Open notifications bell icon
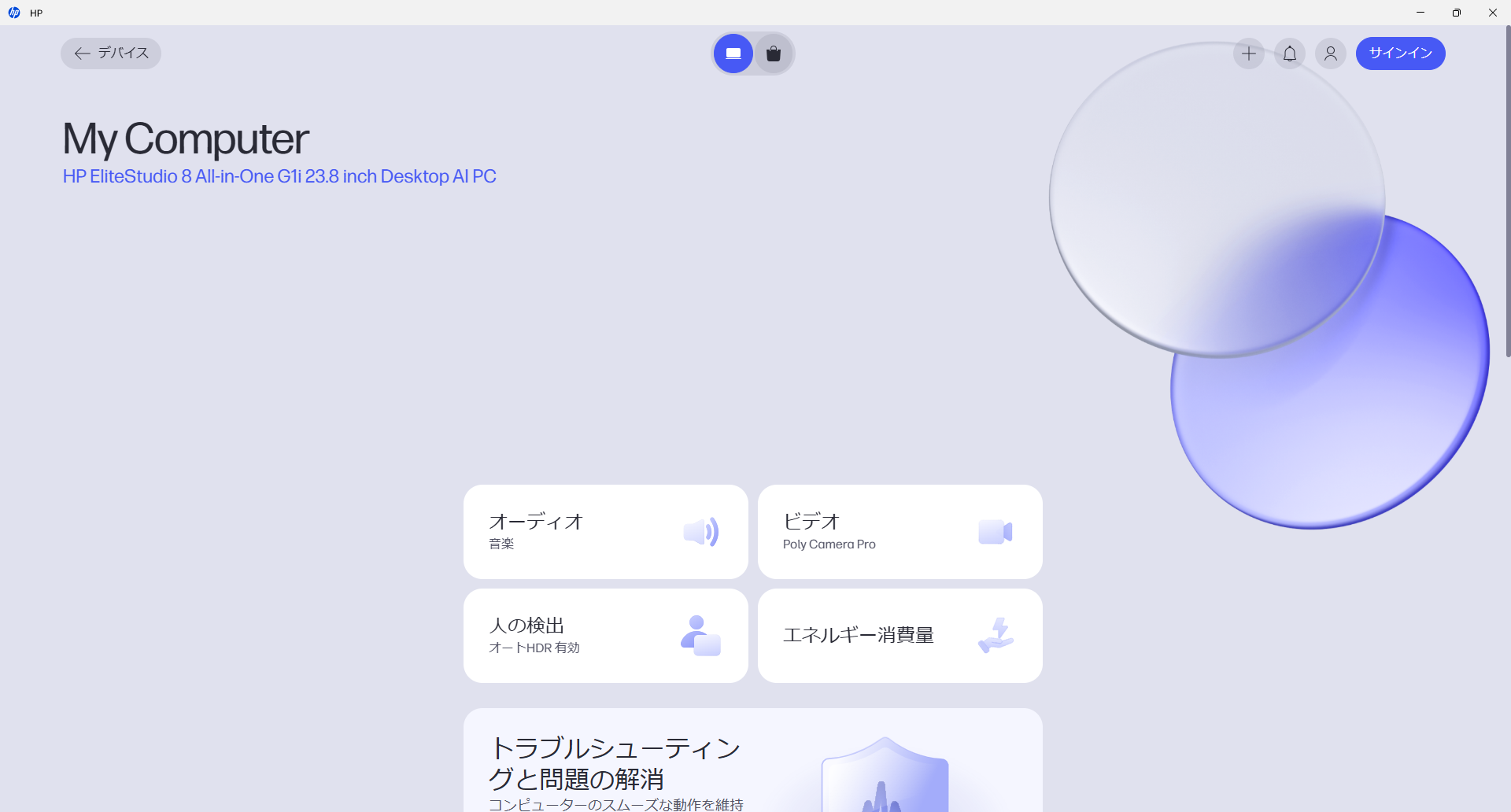The image size is (1511, 812). pyautogui.click(x=1289, y=54)
